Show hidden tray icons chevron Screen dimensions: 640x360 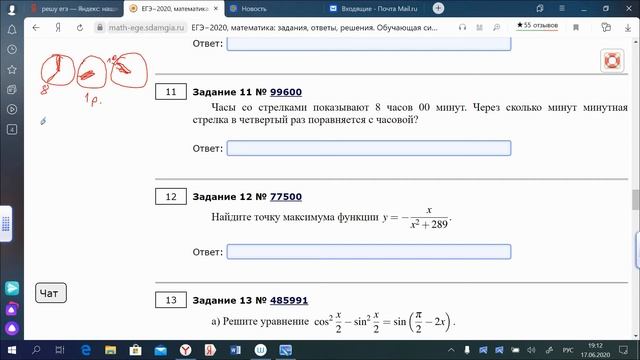click(x=451, y=350)
